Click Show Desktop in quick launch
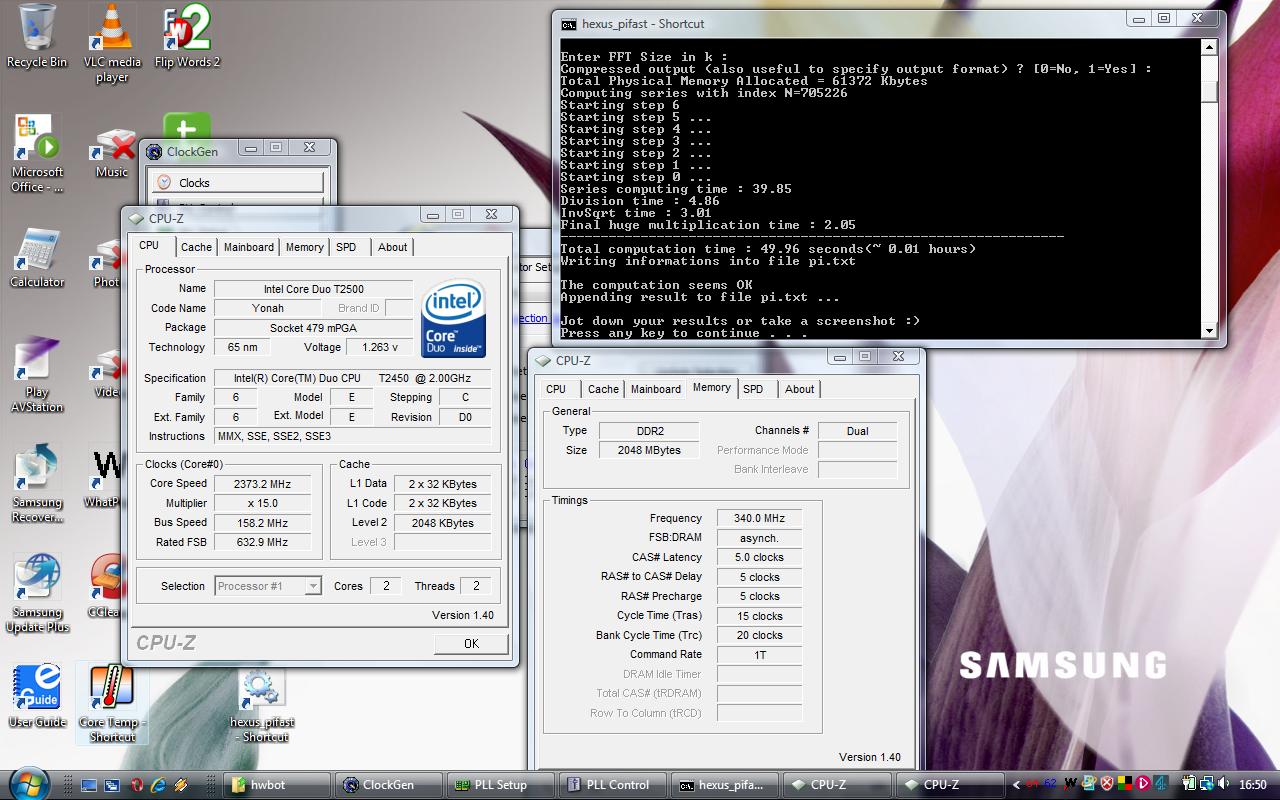Screen dimensions: 1280x800 [89, 785]
